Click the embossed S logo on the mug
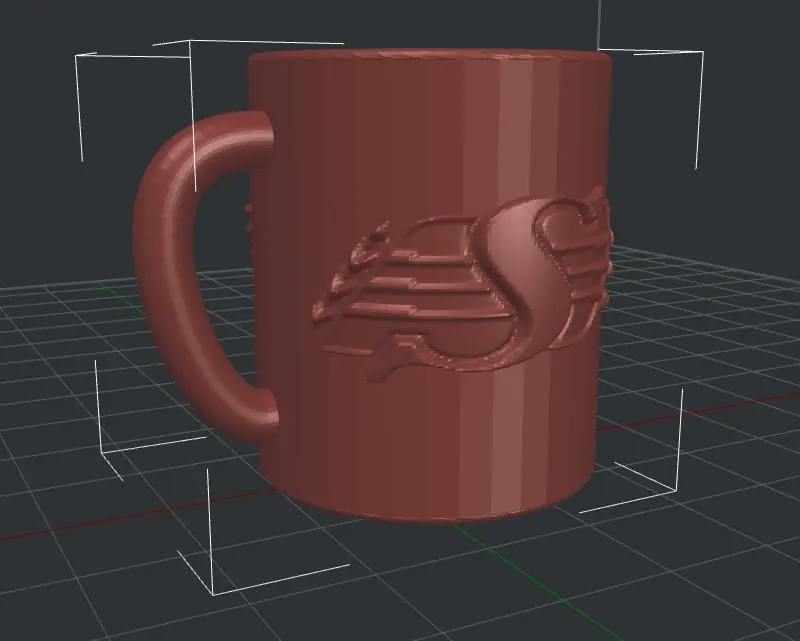Screen dimensions: 800x641 [462, 286]
